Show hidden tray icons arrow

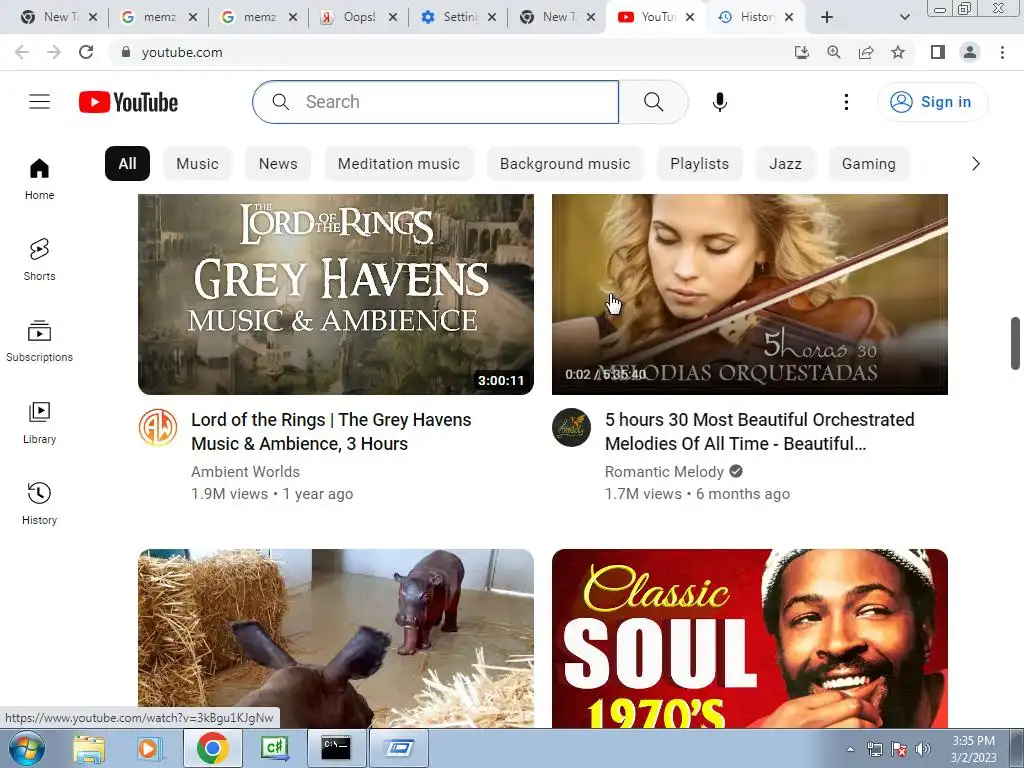click(x=850, y=749)
